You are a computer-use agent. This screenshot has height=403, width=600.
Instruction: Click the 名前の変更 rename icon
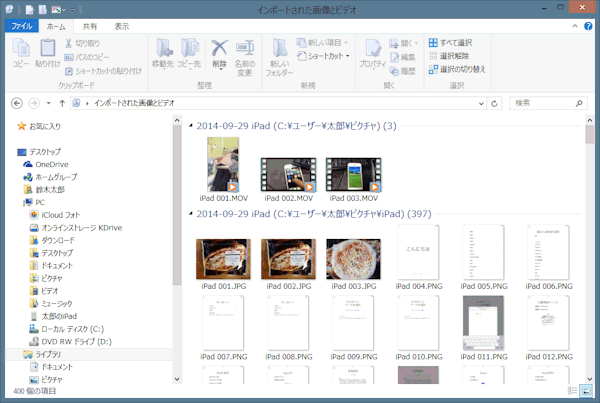point(245,52)
